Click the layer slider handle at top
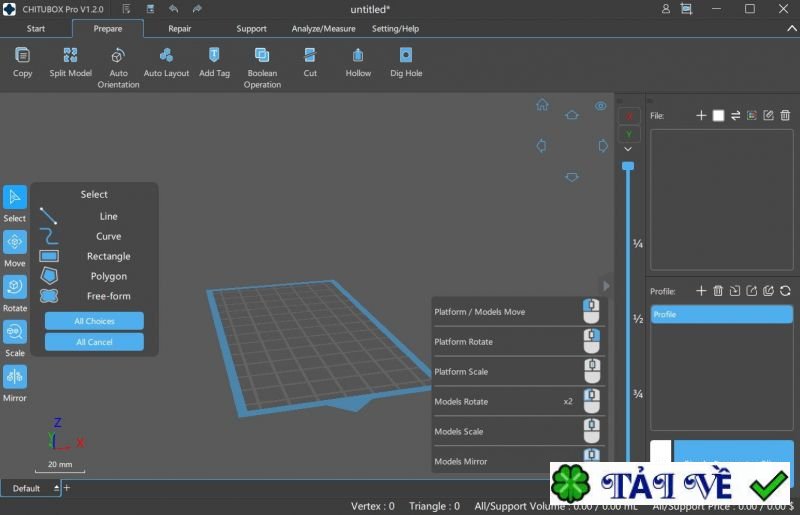Image resolution: width=800 pixels, height=515 pixels. (x=628, y=166)
